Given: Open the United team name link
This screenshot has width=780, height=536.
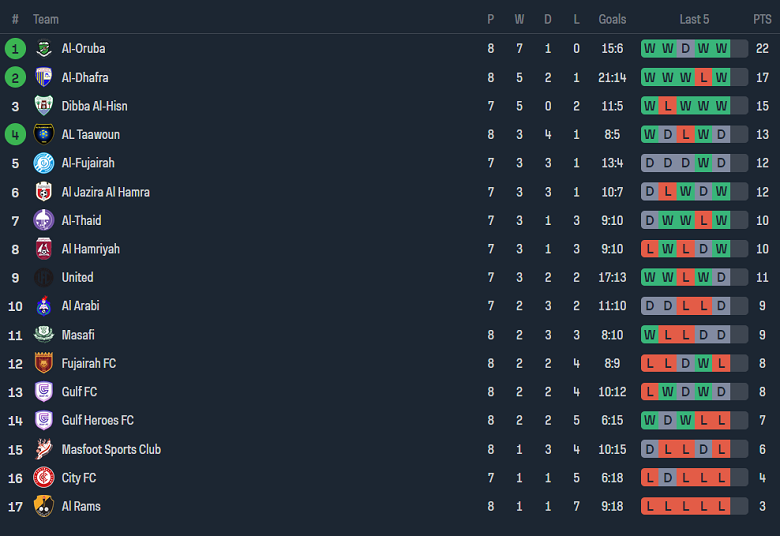Looking at the screenshot, I should 77,277.
